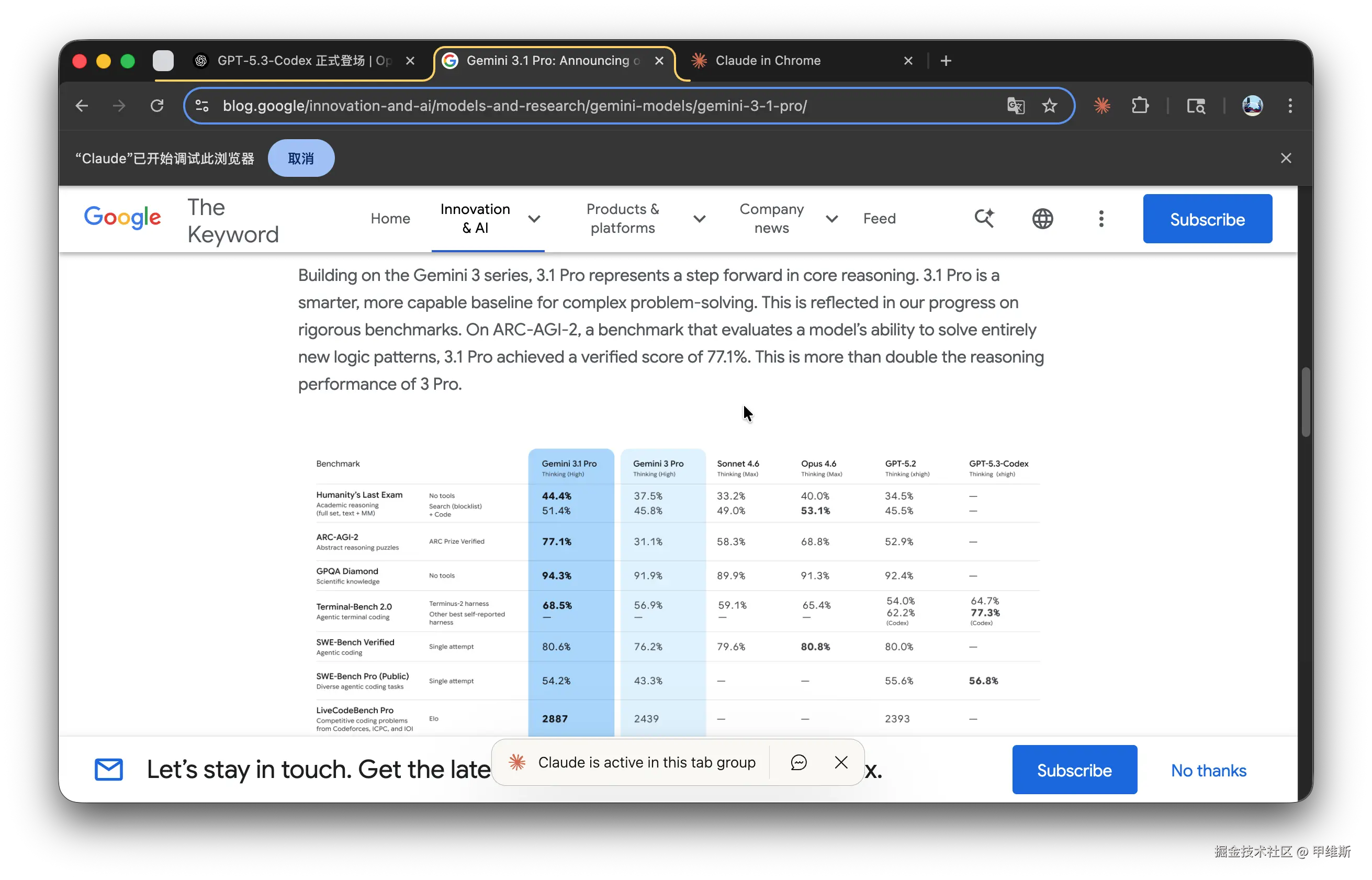Click the Home navigation link
The height and width of the screenshot is (880, 1372).
click(390, 218)
